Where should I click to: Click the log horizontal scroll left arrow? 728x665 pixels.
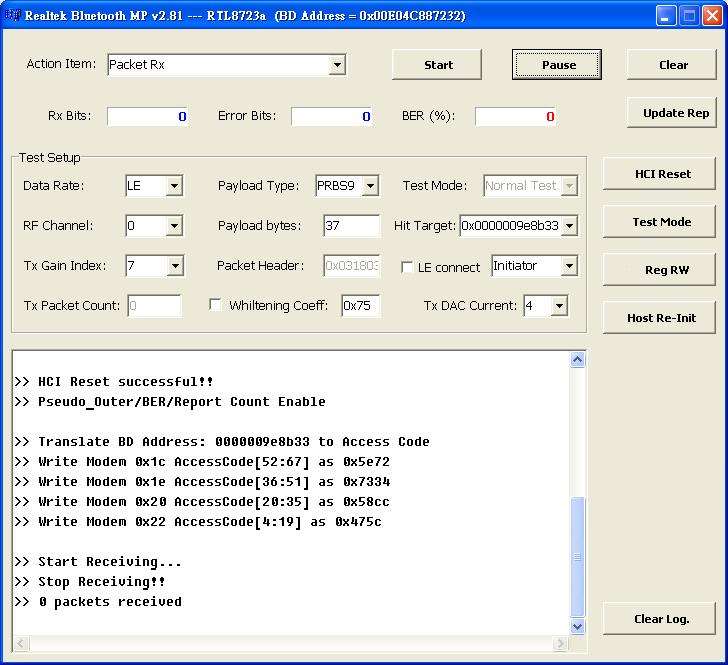pos(21,643)
